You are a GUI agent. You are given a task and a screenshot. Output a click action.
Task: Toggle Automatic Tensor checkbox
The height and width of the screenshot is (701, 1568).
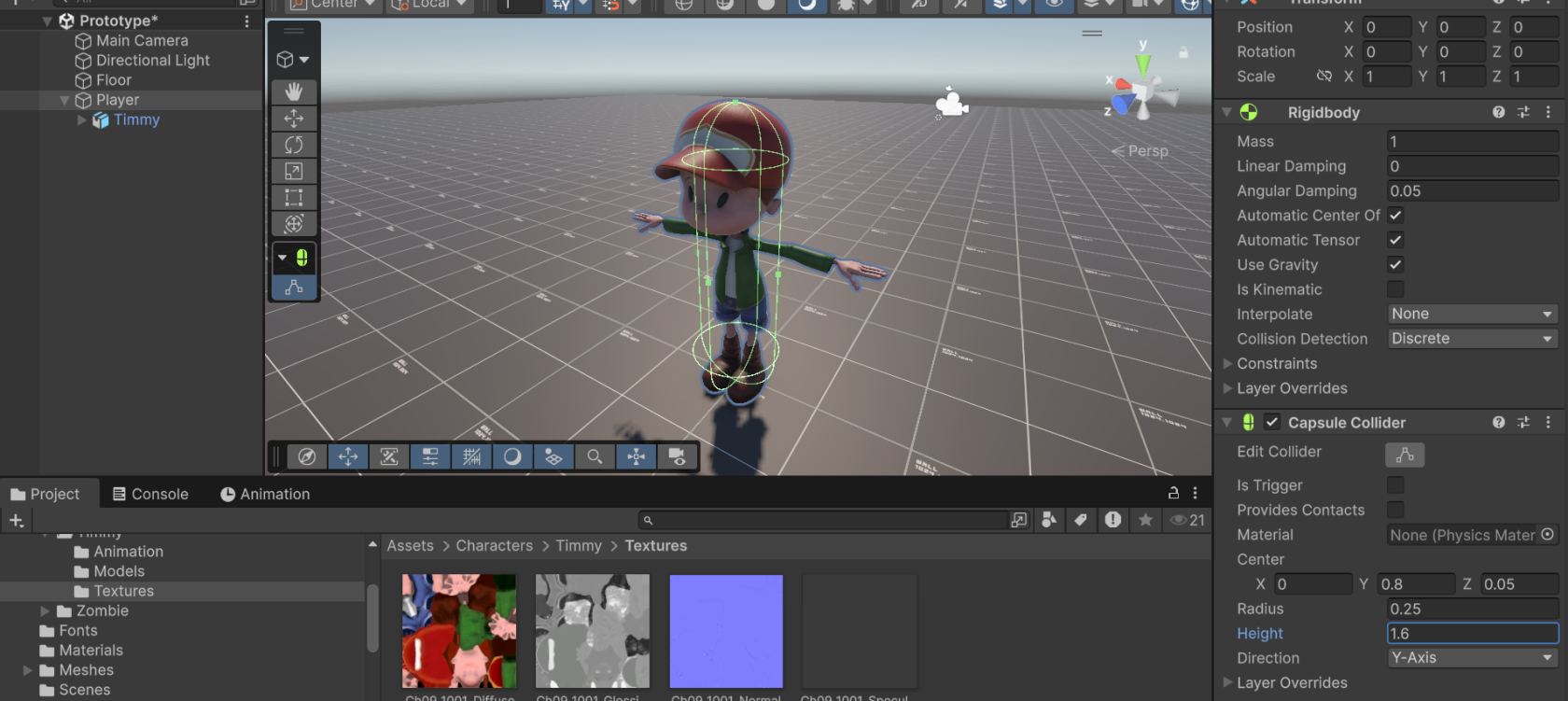pyautogui.click(x=1395, y=240)
